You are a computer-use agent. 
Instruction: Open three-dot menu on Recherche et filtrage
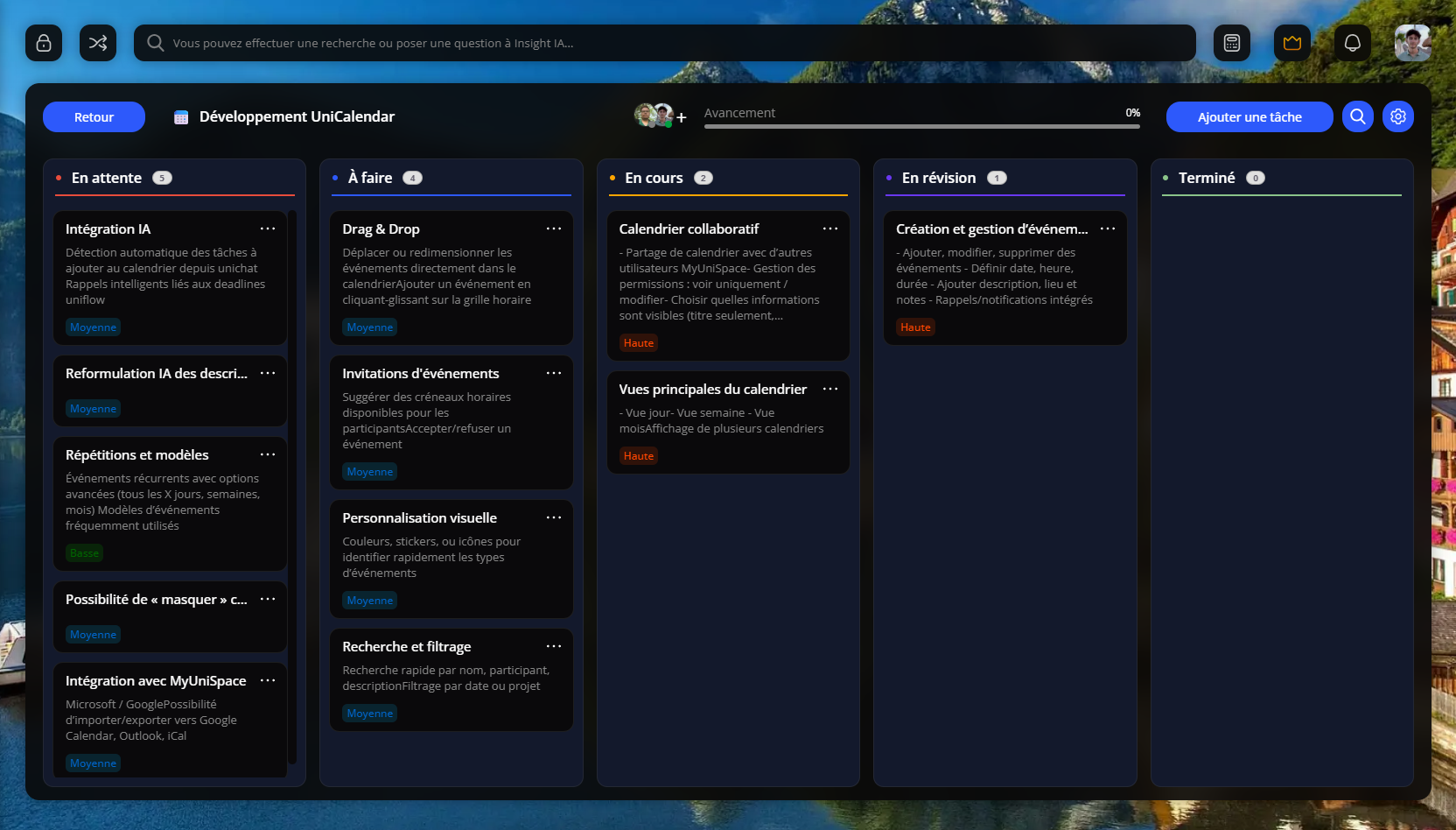pyautogui.click(x=554, y=646)
